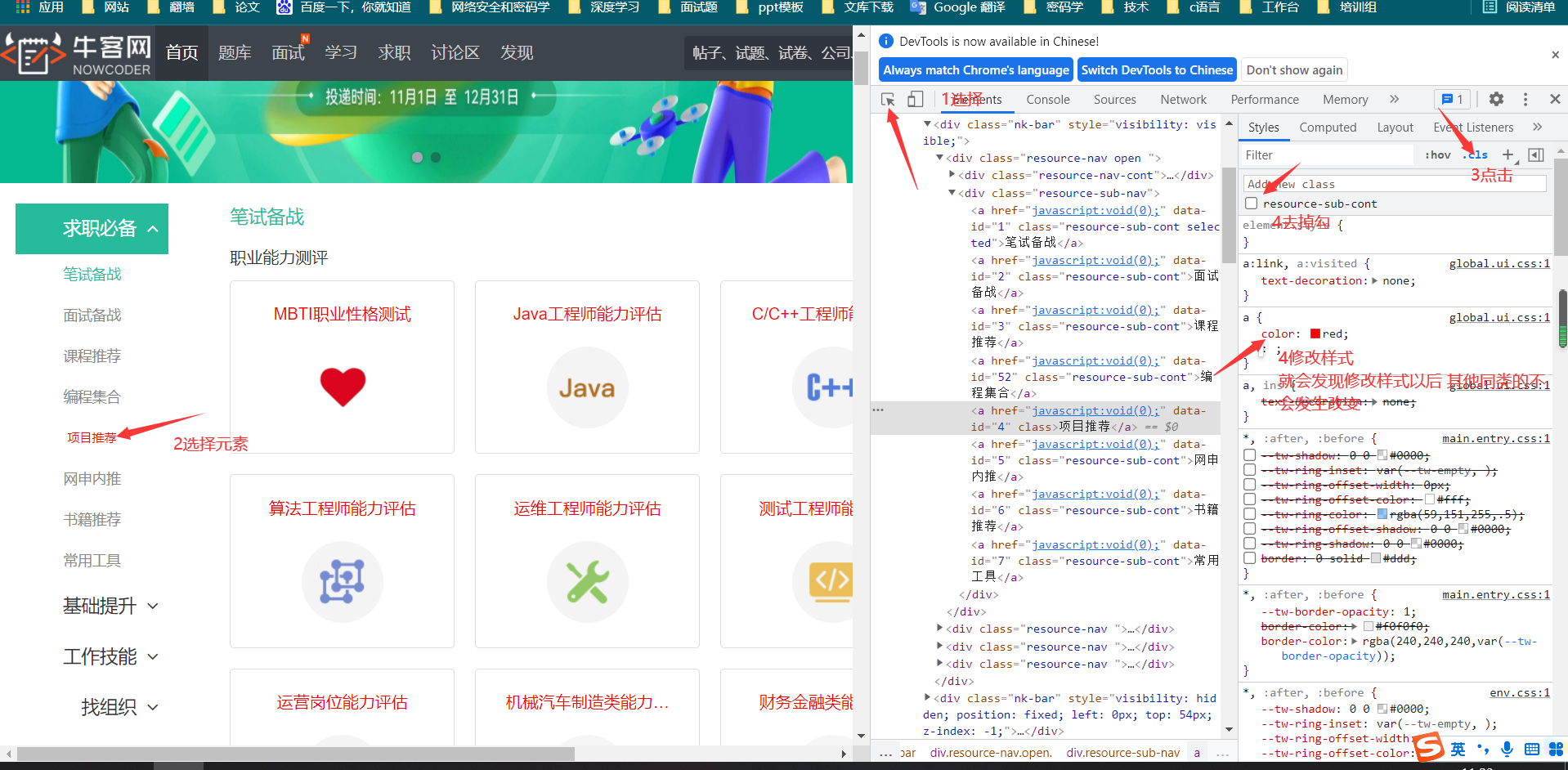Screen dimensions: 1568x770
Task: Open the DevTools settings gear
Action: click(1496, 99)
